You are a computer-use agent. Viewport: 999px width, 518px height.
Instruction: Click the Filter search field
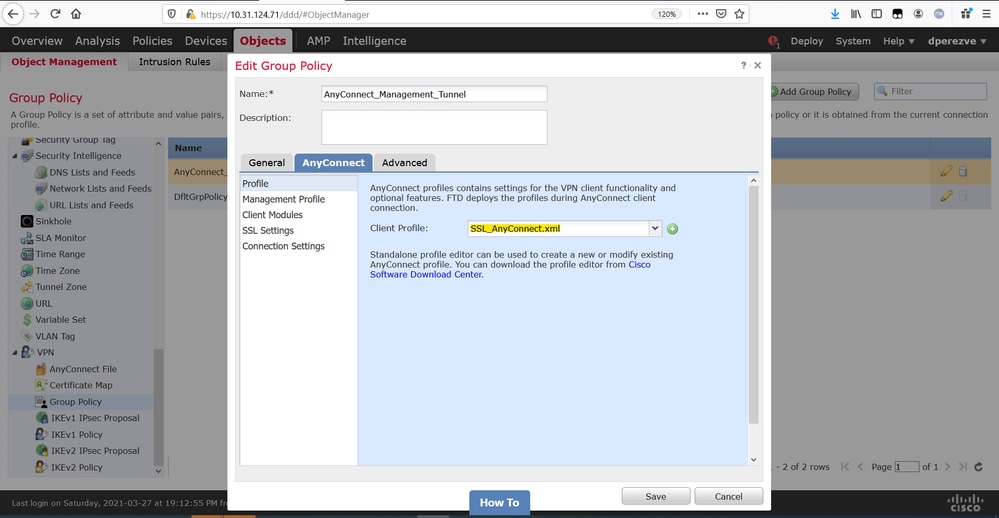click(930, 91)
